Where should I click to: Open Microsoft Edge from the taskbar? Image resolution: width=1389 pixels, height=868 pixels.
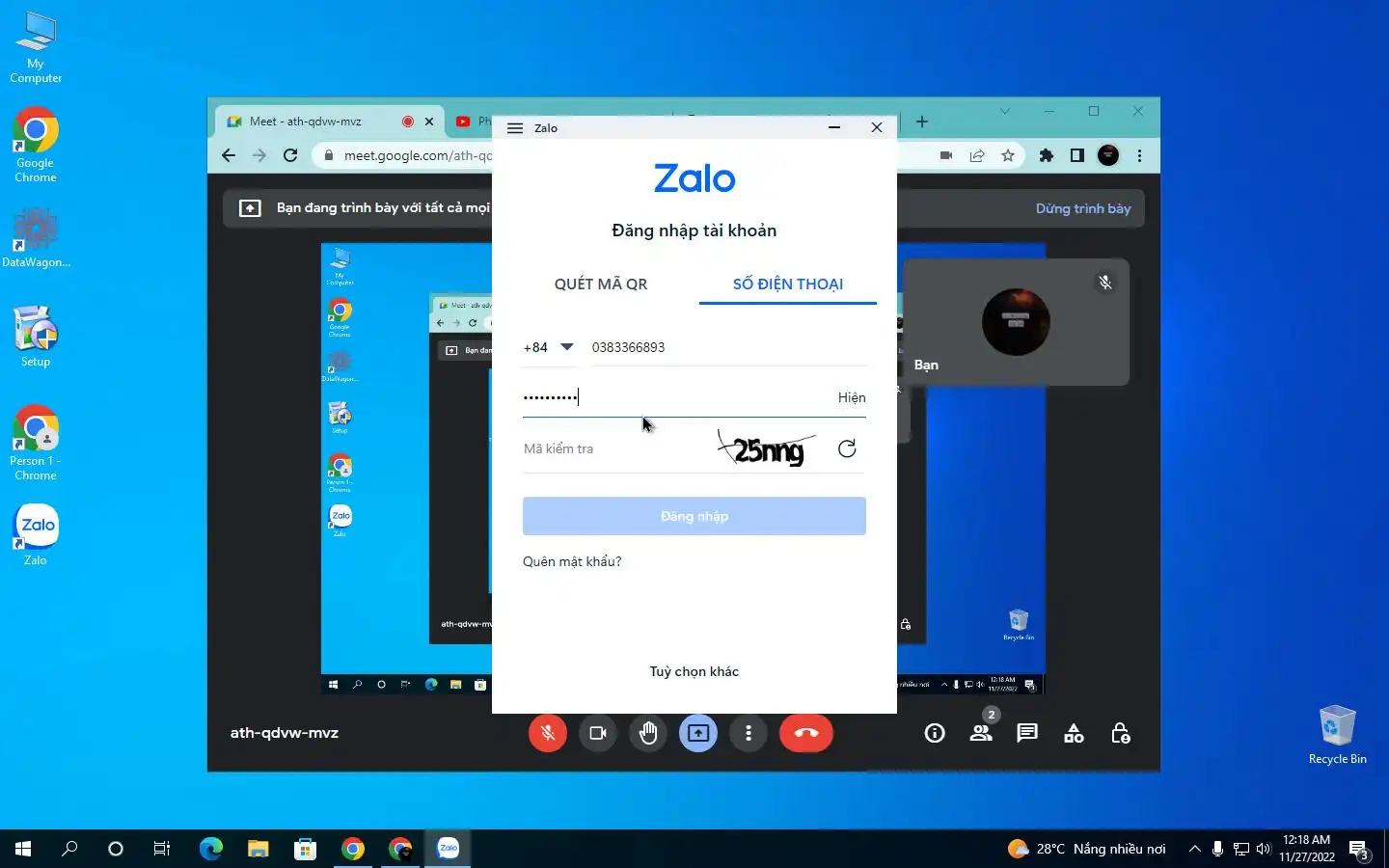210,849
